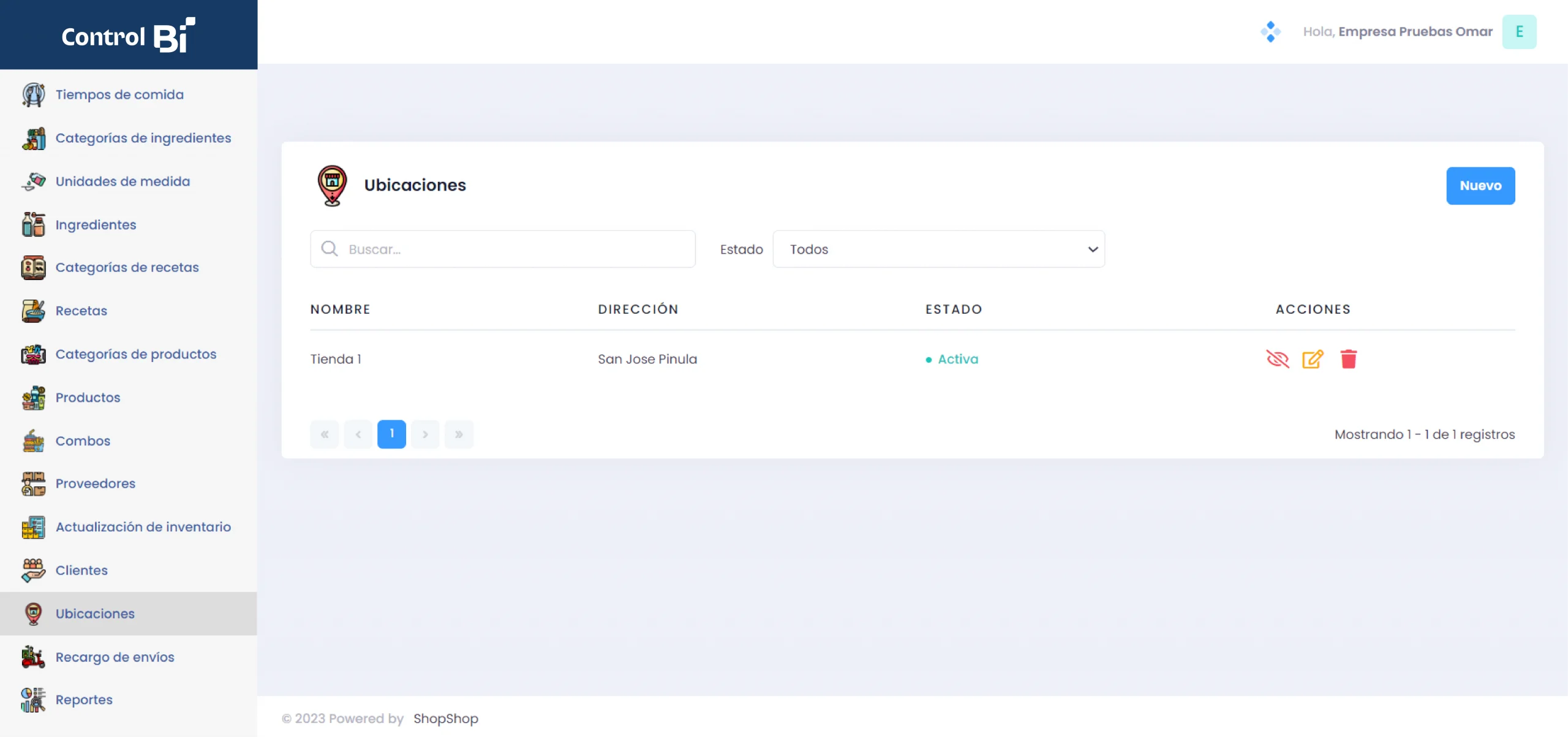The image size is (1568, 737).
Task: Click the Clientes sidebar icon
Action: click(x=33, y=570)
